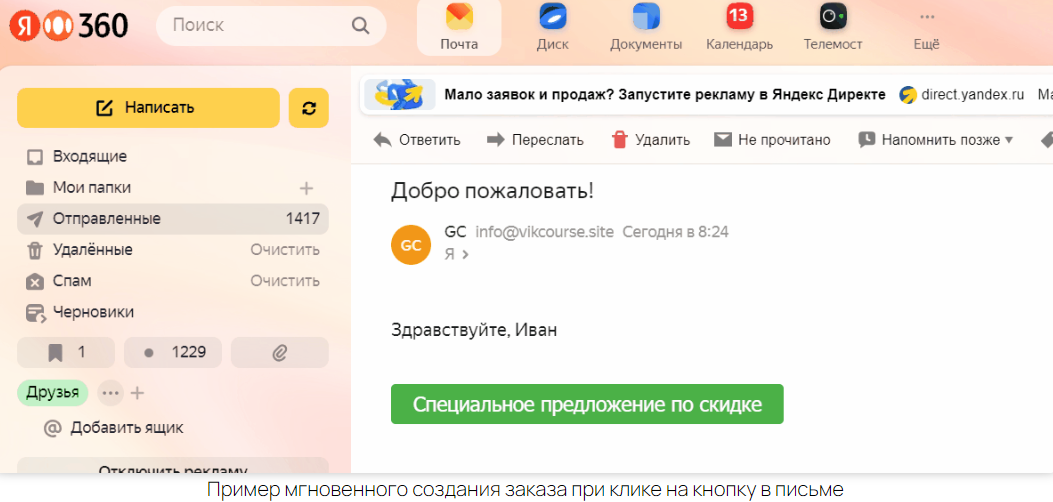The width and height of the screenshot is (1053, 502).
Task: Click the Написать compose button
Action: click(148, 107)
